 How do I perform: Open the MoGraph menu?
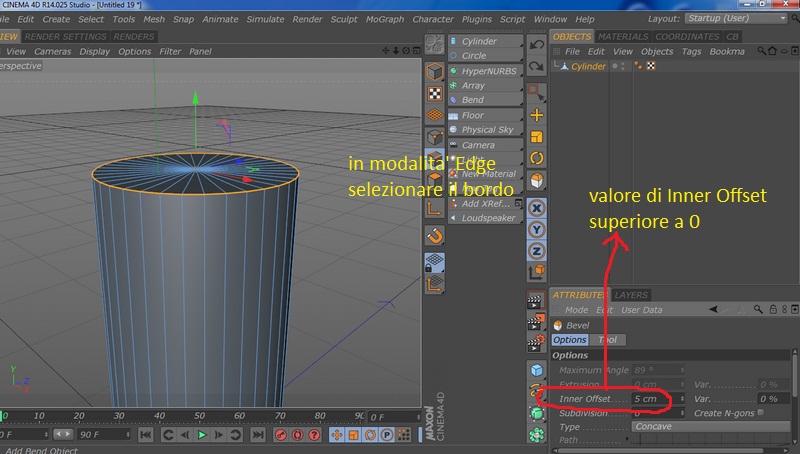tap(385, 19)
